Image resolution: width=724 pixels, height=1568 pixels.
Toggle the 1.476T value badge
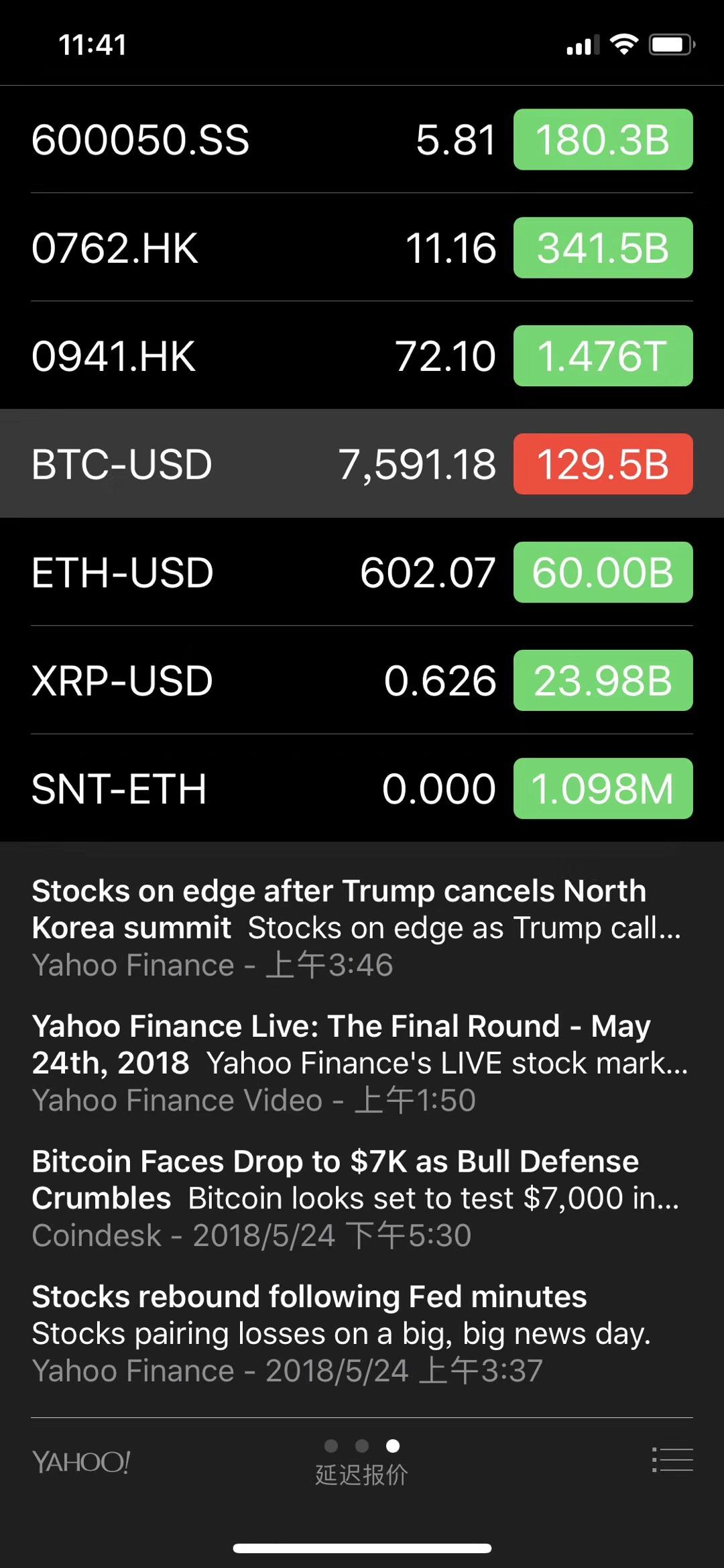[x=603, y=355]
